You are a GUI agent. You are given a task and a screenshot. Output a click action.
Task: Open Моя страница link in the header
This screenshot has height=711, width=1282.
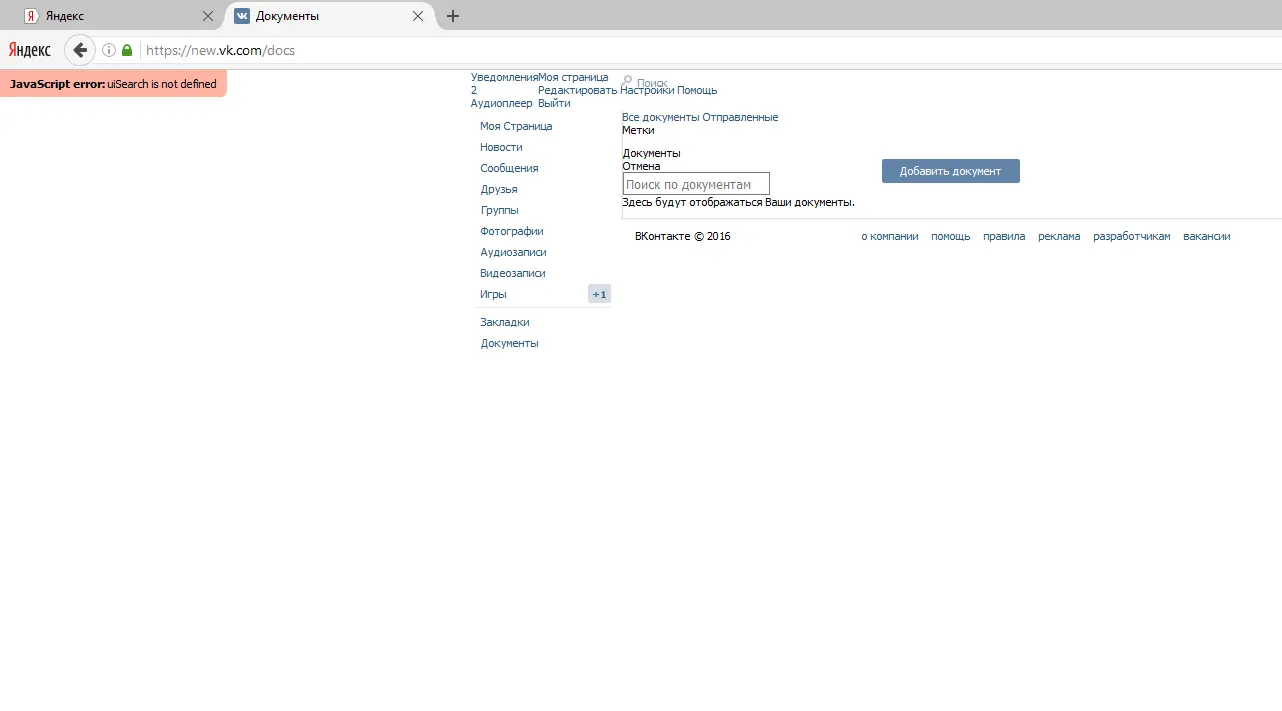[x=573, y=77]
